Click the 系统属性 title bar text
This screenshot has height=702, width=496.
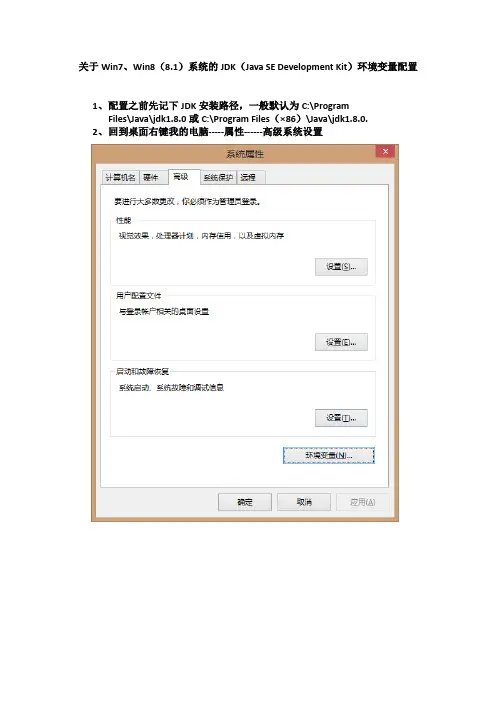click(245, 154)
